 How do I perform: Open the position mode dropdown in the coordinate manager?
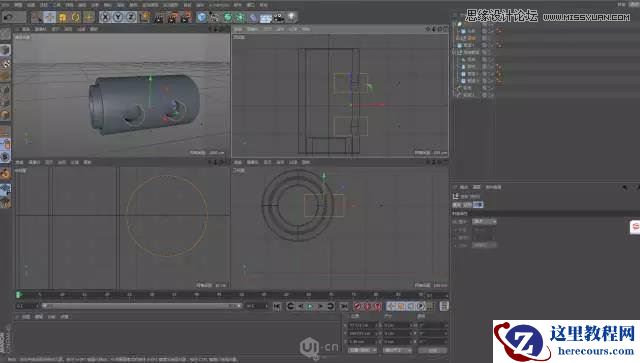pyautogui.click(x=362, y=350)
